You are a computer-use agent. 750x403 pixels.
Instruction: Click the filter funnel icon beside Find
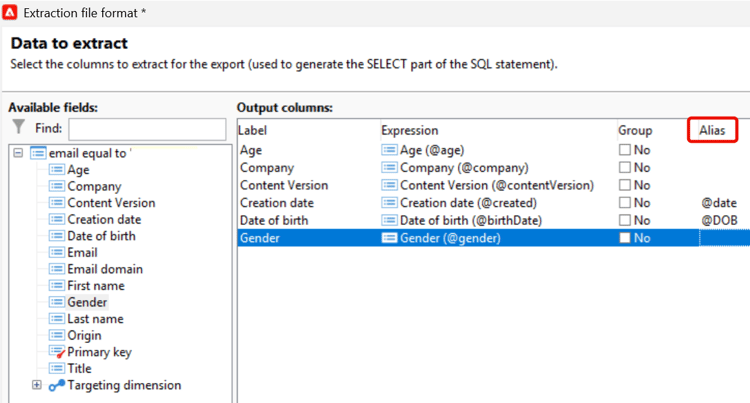(x=18, y=127)
